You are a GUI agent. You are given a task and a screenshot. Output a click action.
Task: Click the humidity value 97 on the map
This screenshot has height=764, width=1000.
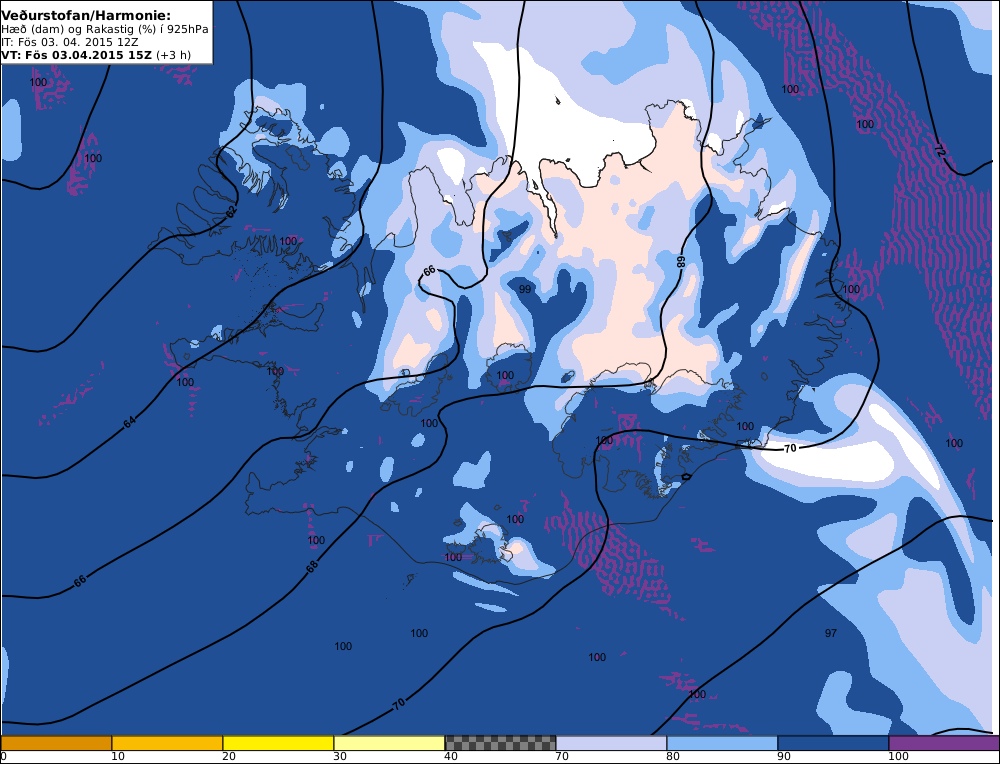tap(830, 633)
